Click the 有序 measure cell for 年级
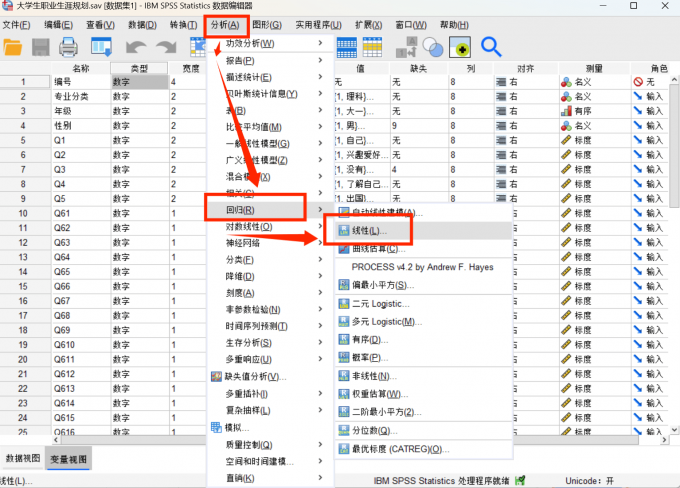Image resolution: width=680 pixels, height=488 pixels. pyautogui.click(x=594, y=111)
